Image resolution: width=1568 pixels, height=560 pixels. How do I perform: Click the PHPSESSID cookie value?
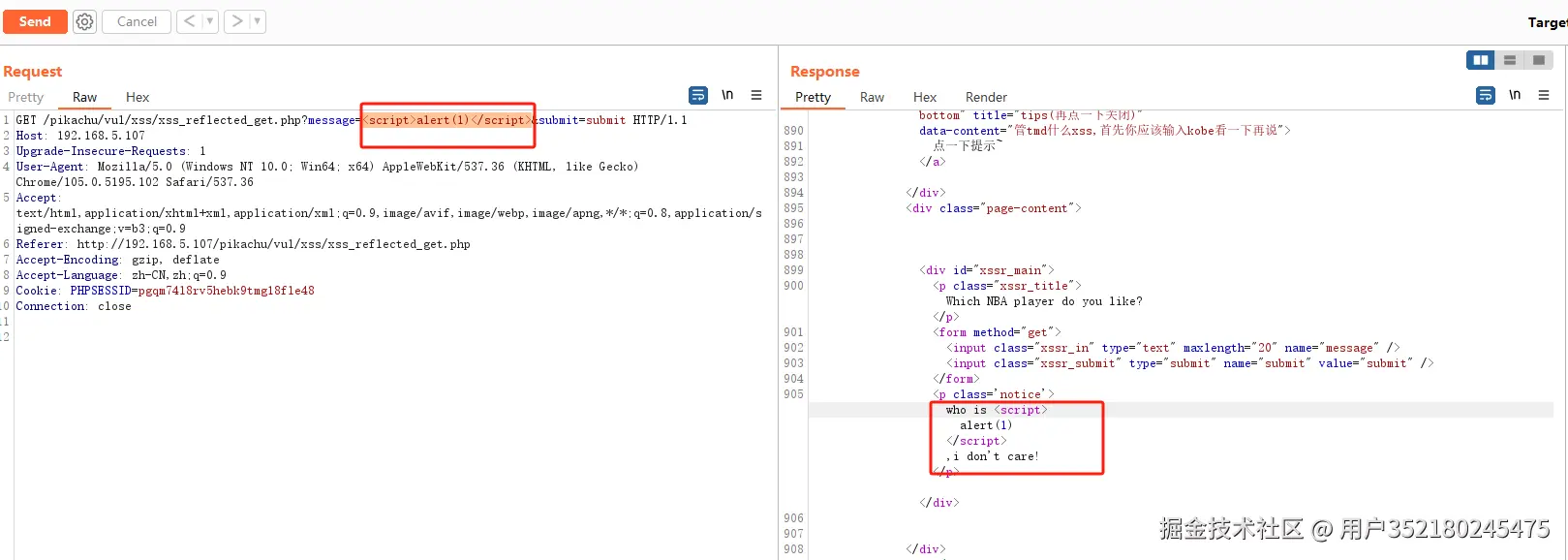point(226,291)
